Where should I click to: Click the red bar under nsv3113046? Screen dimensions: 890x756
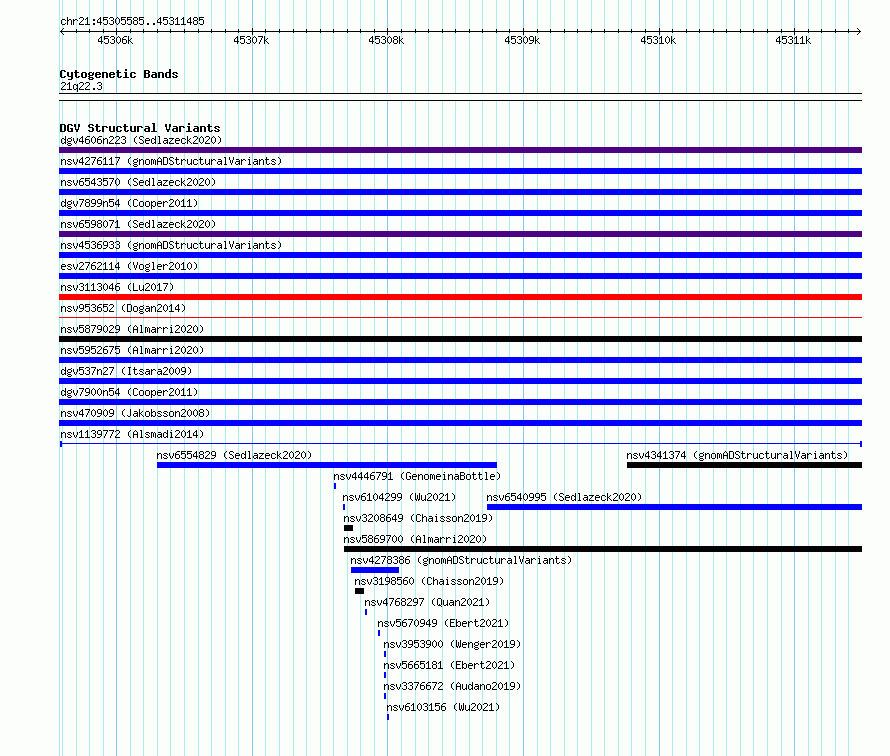460,297
